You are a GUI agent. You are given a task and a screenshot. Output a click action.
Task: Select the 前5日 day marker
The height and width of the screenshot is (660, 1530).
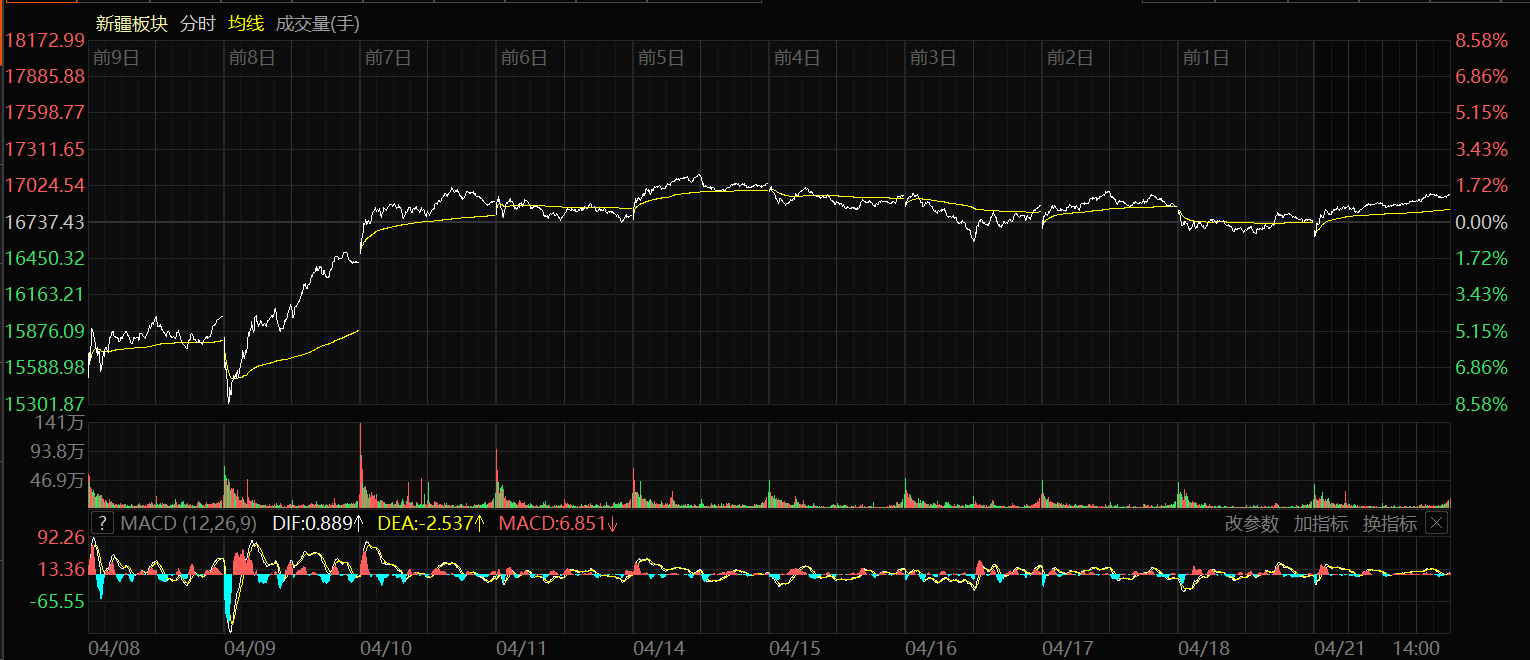coord(661,58)
